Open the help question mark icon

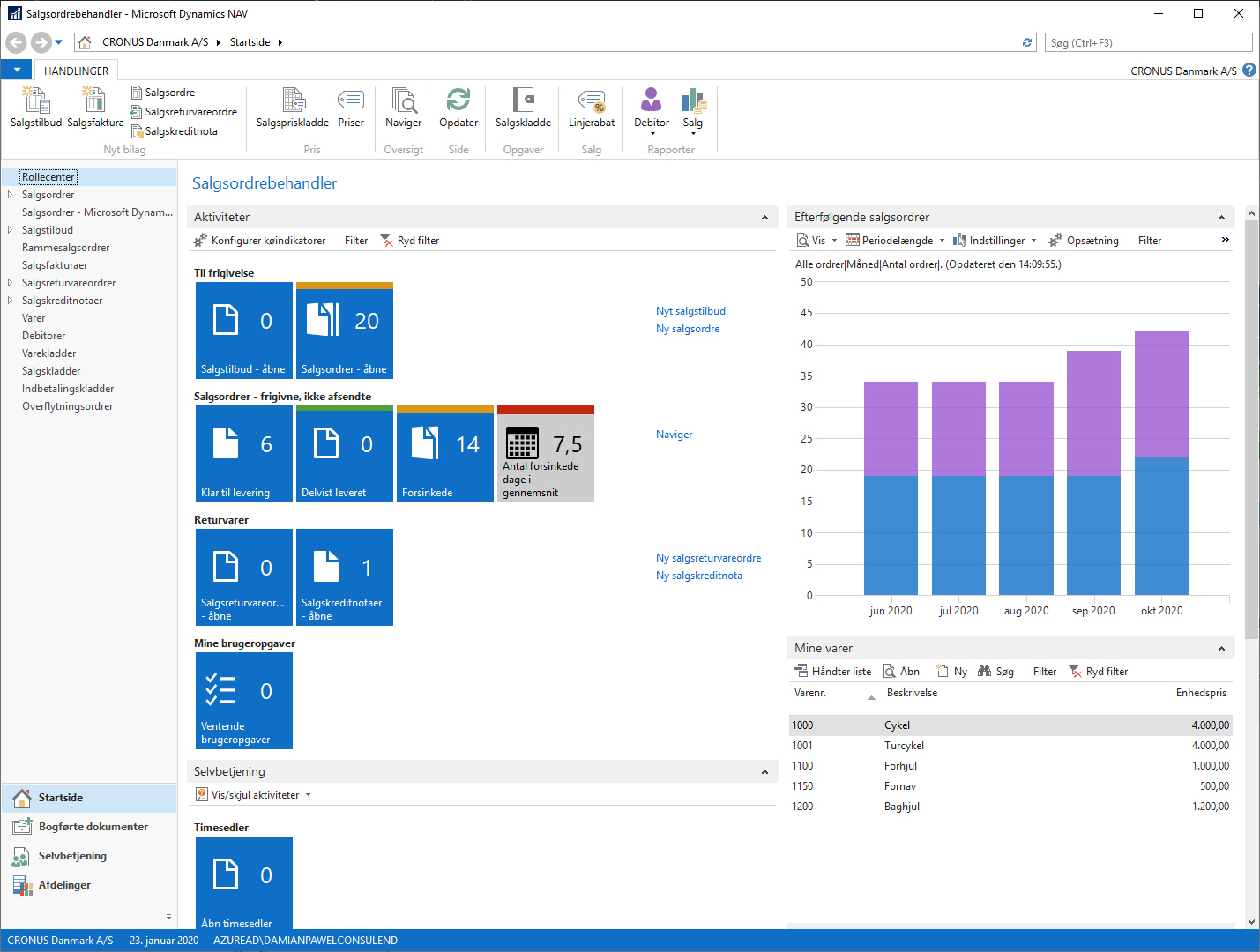[x=1249, y=71]
